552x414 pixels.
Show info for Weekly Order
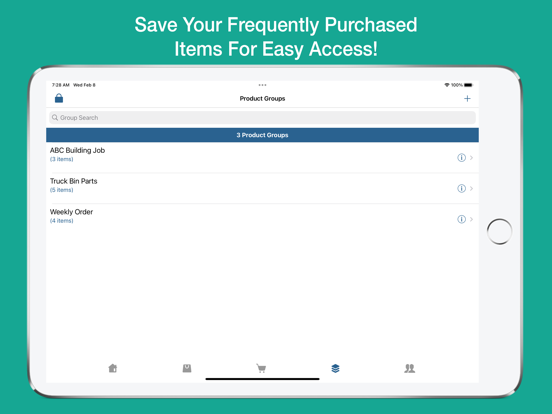tap(461, 219)
